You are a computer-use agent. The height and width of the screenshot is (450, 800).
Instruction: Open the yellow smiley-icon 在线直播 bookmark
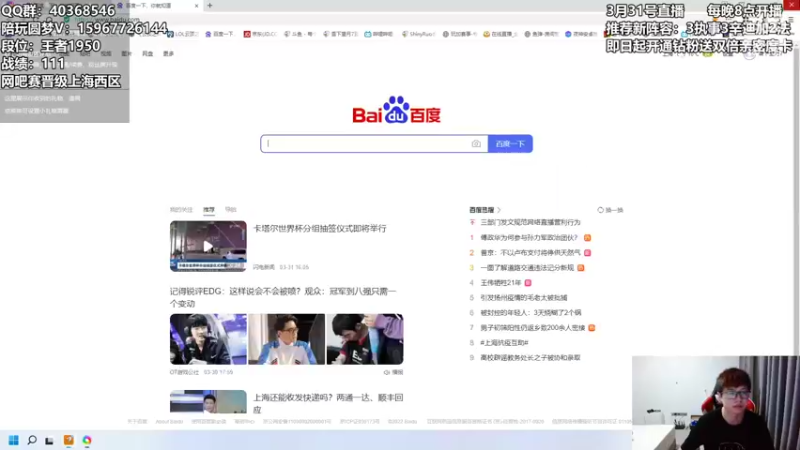tap(500, 34)
